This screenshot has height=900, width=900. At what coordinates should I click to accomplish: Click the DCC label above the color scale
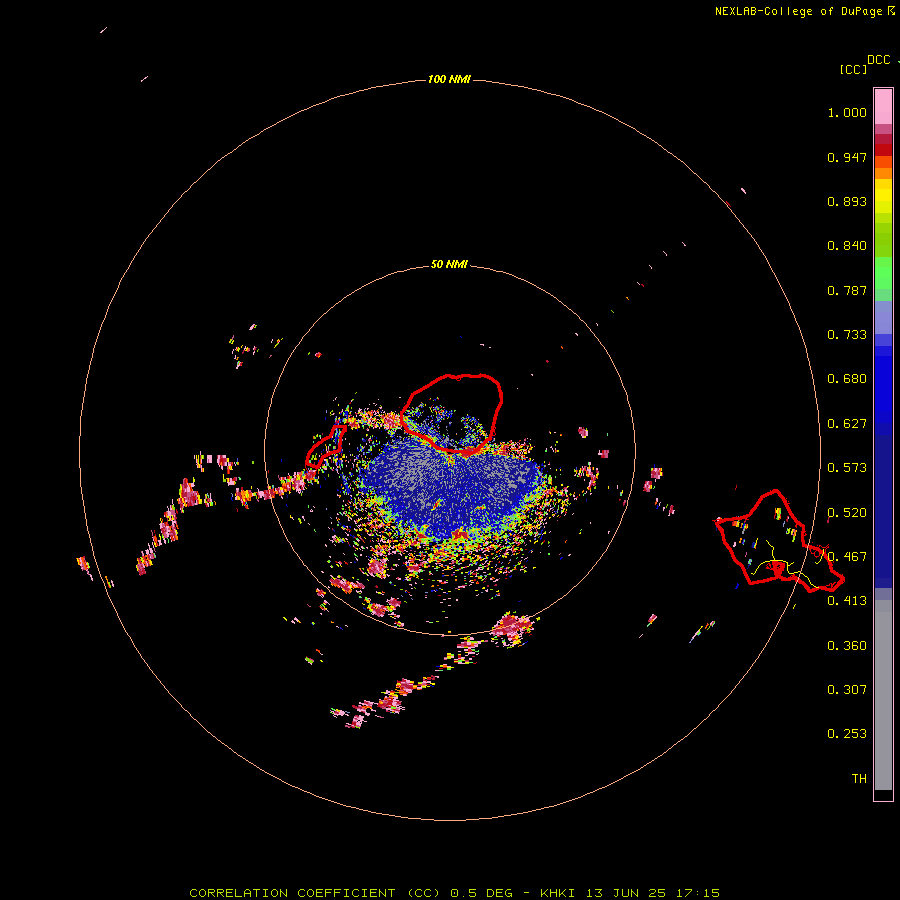tap(878, 60)
